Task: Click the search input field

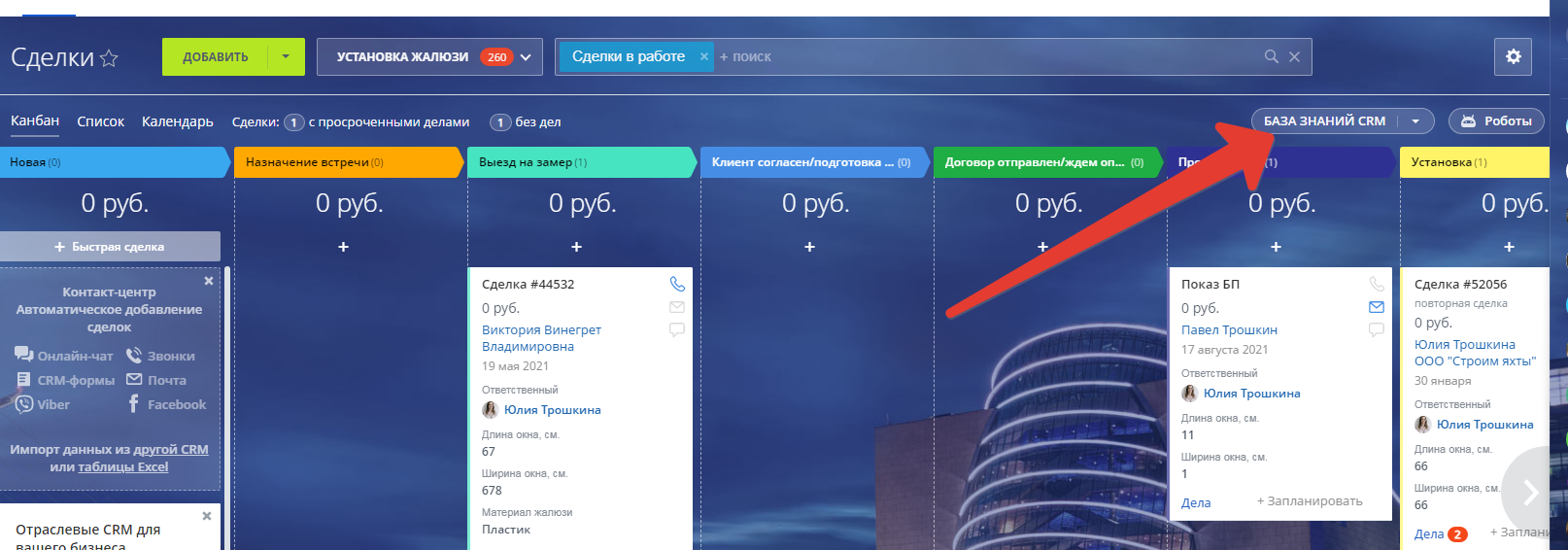Action: [x=971, y=57]
